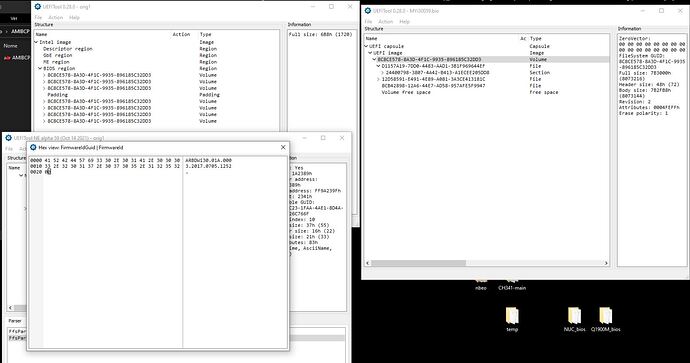Collapse the UEFI capsule tree node
Image resolution: width=690 pixels, height=363 pixels.
point(367,46)
